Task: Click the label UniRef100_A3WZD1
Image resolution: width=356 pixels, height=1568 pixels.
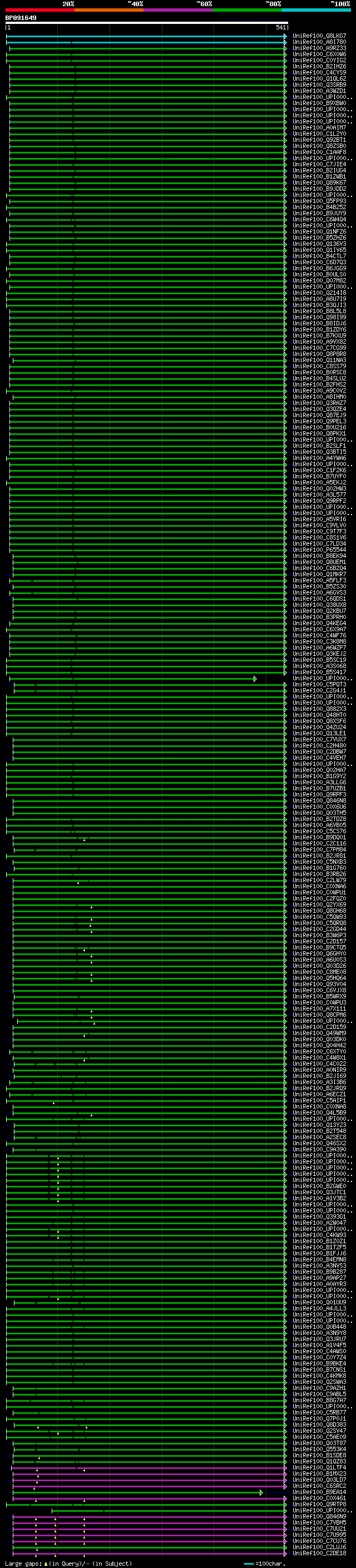Action: [x=319, y=91]
